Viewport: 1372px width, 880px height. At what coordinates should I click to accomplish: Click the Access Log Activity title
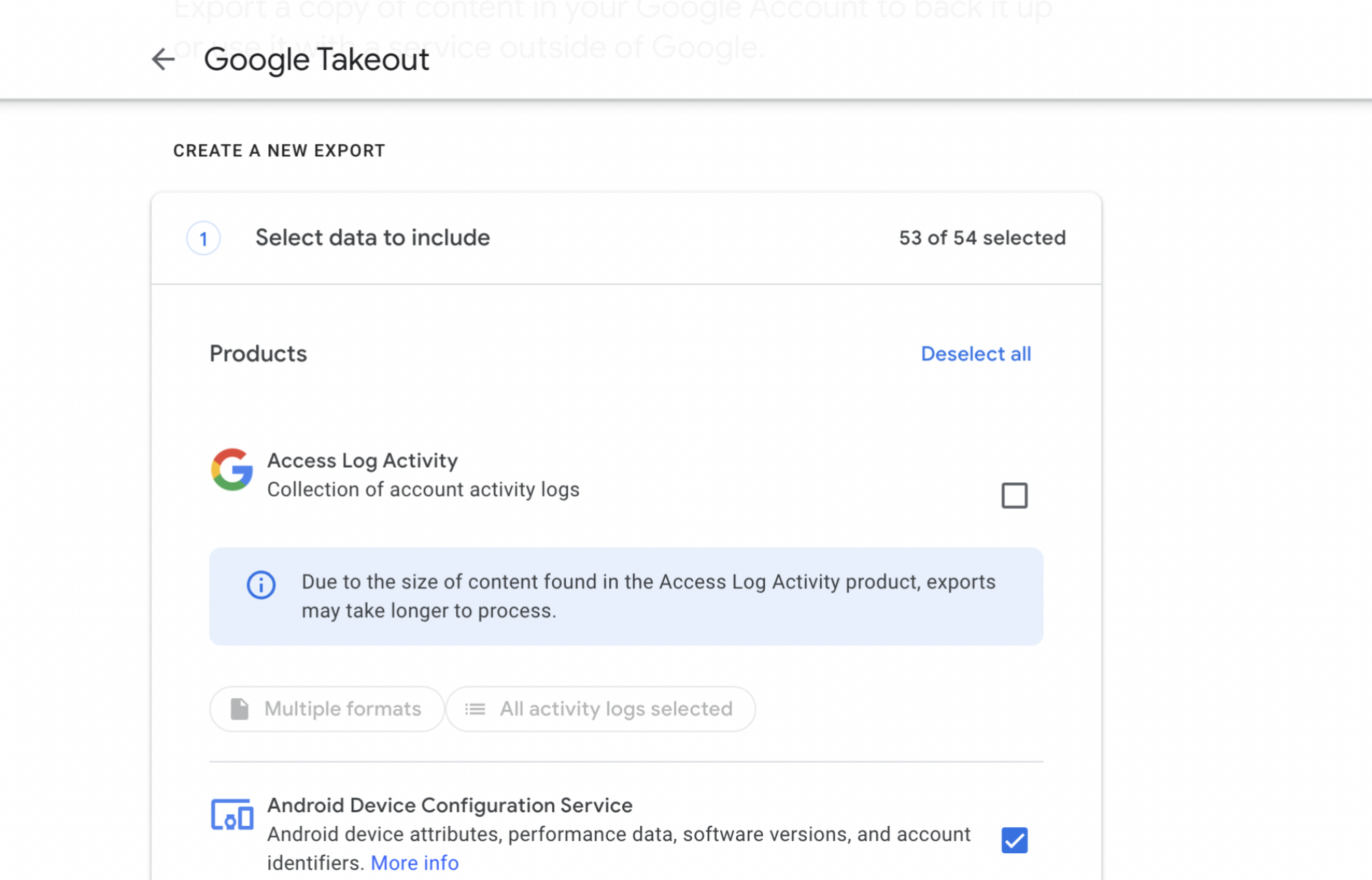coord(362,461)
